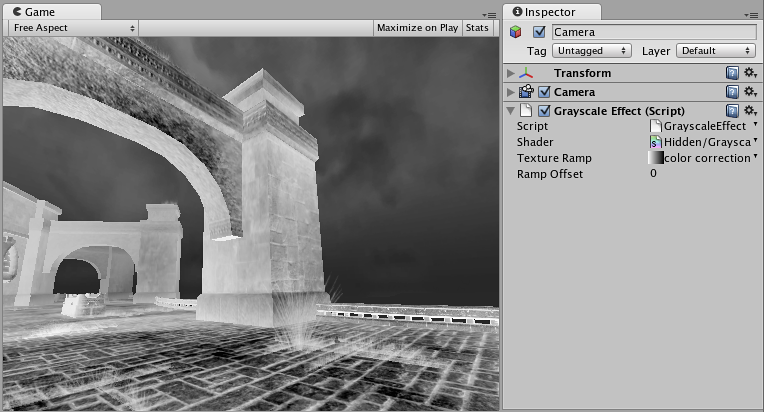Click the Grayscale Effect (Script) title
Viewport: 764px width, 412px height.
(x=619, y=111)
